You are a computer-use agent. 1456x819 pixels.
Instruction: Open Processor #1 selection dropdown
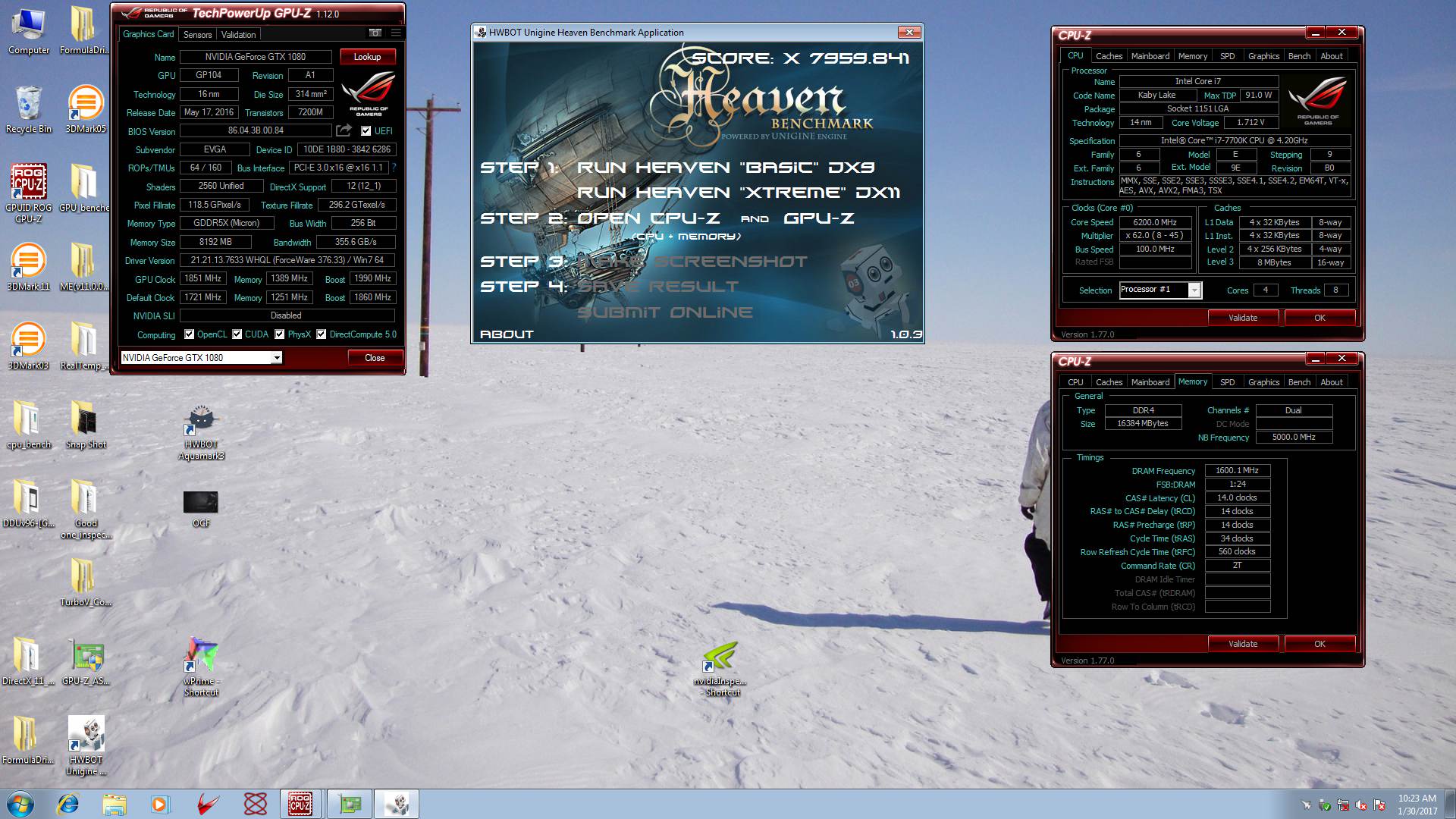(x=1160, y=290)
